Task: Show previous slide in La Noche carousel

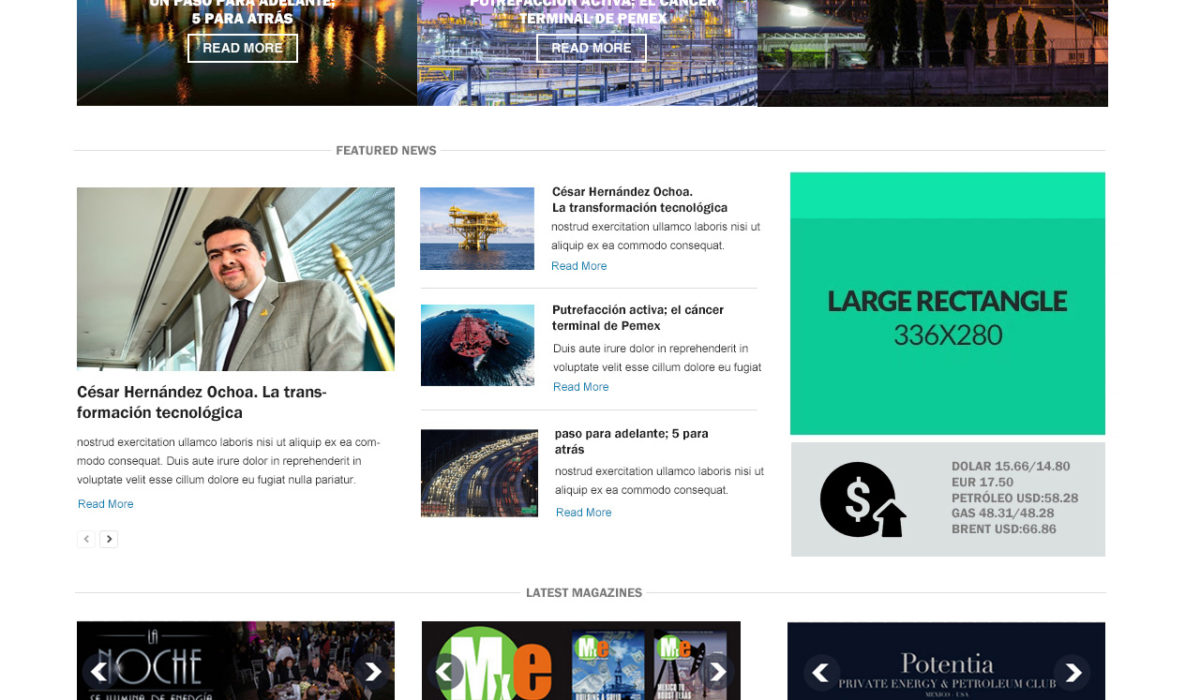Action: [x=99, y=672]
